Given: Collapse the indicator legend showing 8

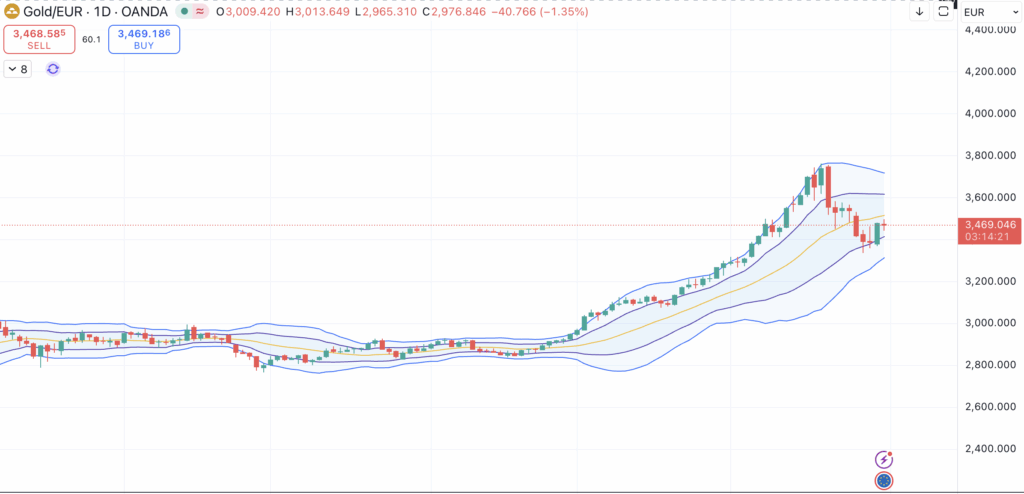Looking at the screenshot, I should click(x=18, y=69).
